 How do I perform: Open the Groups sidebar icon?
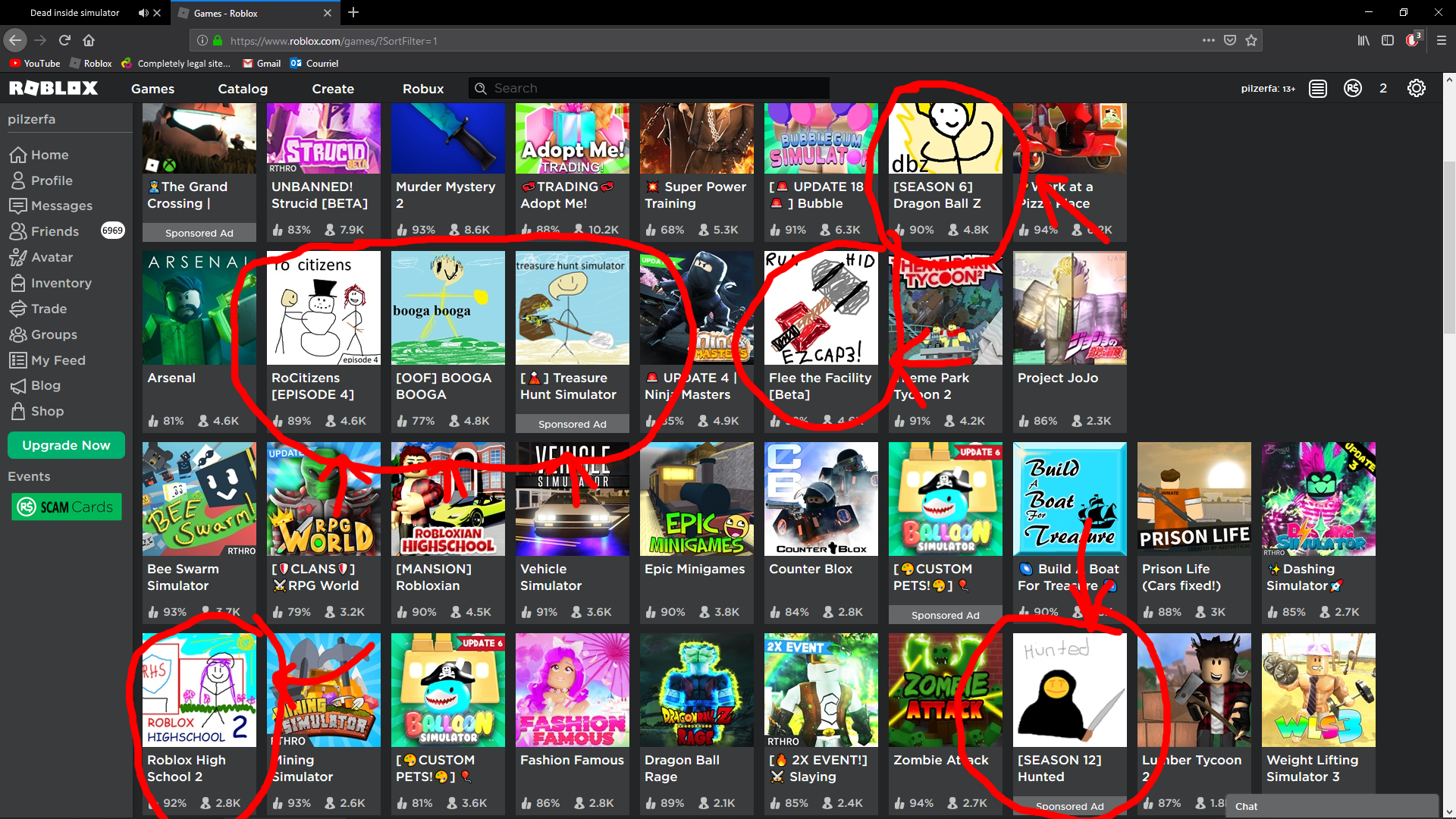18,334
